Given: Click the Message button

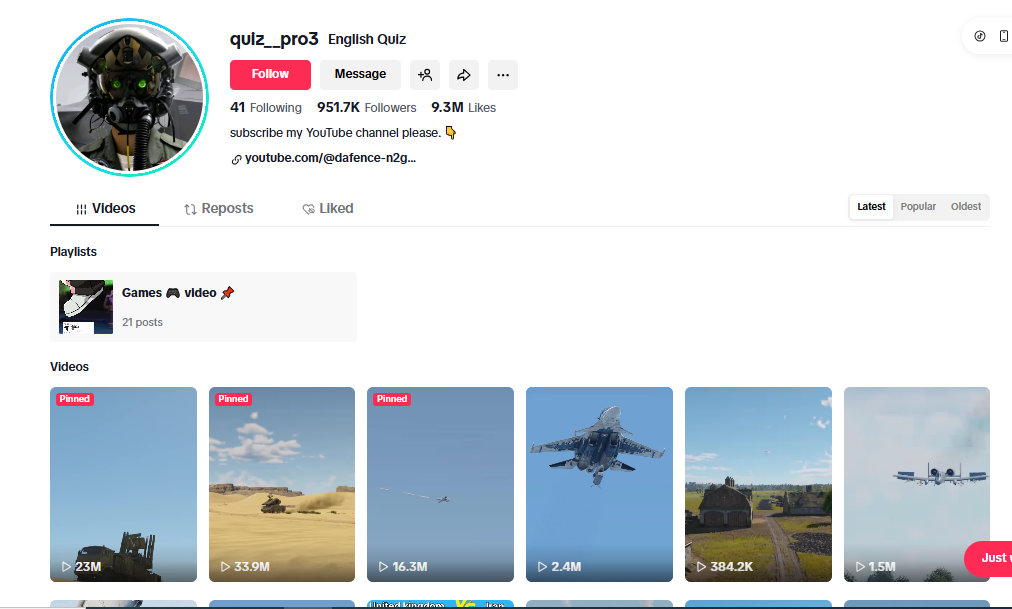Looking at the screenshot, I should (360, 75).
